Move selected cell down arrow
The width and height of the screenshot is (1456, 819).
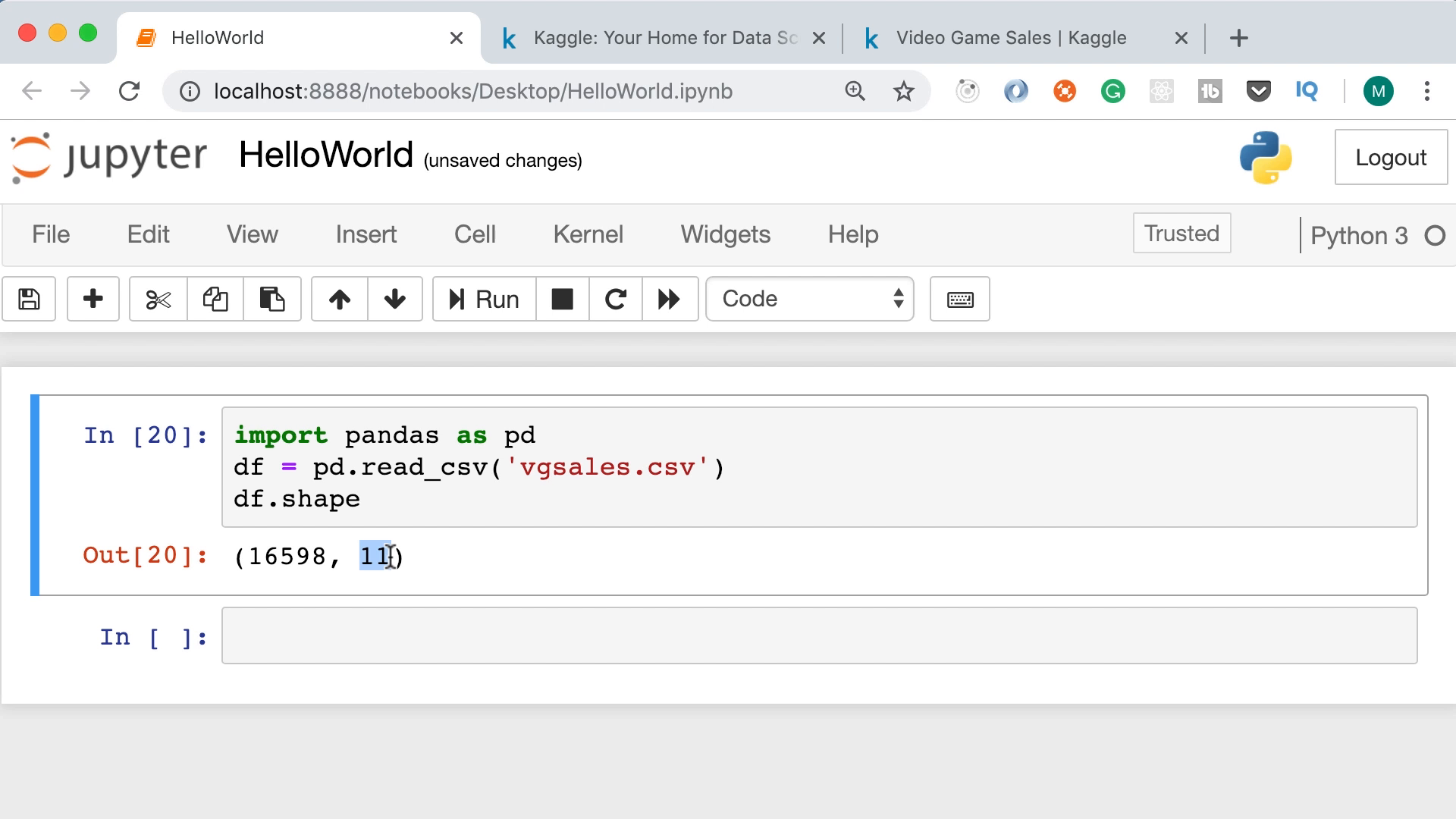coord(395,299)
